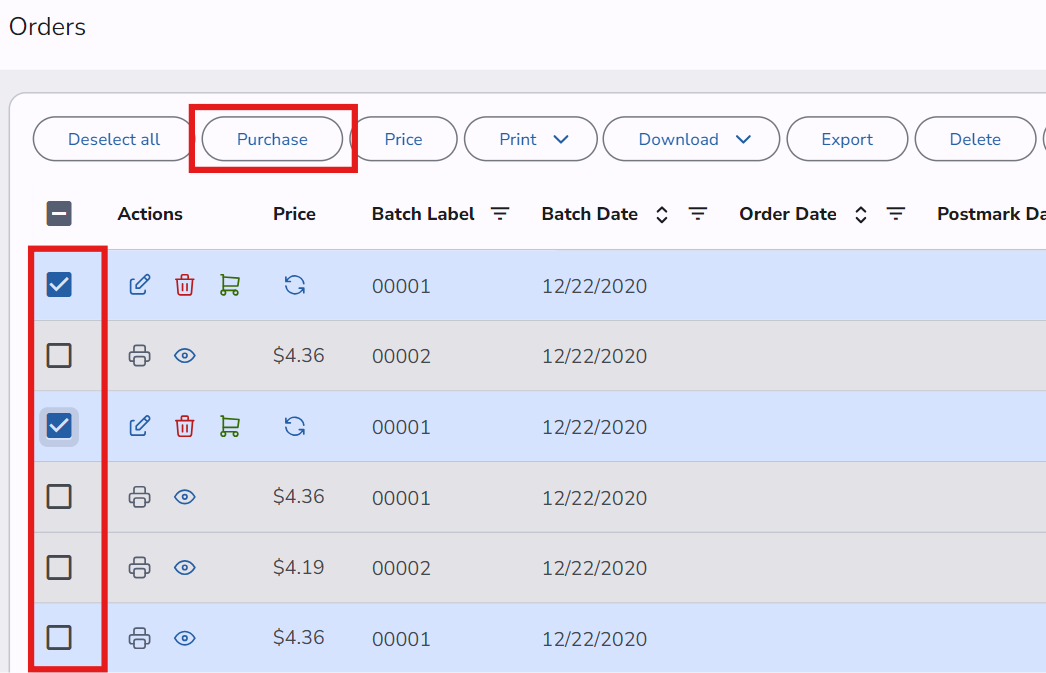Click the Deselect all button
Image resolution: width=1046 pixels, height=673 pixels.
(x=113, y=140)
